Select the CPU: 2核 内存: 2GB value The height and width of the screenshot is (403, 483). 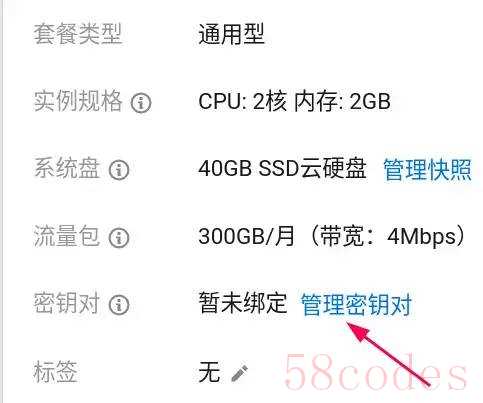tap(294, 101)
